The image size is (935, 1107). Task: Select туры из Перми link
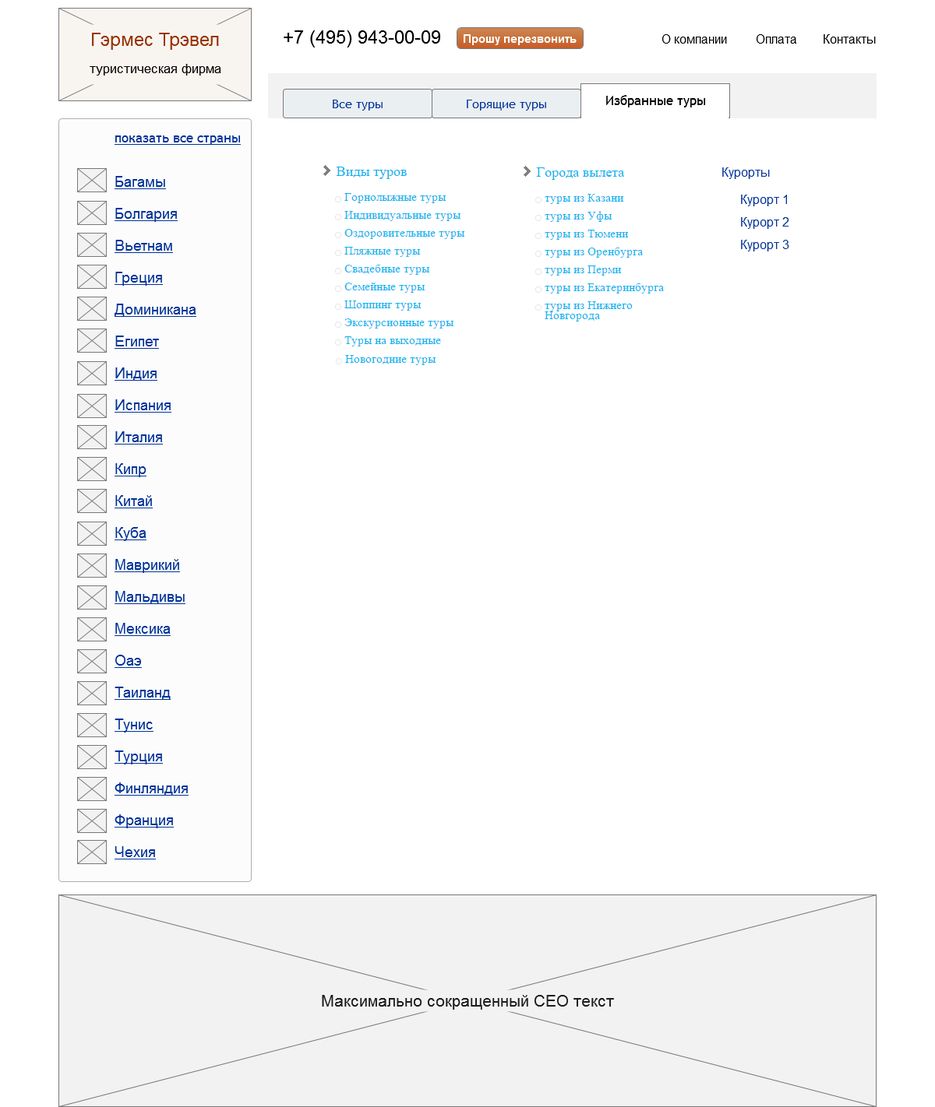click(x=583, y=270)
